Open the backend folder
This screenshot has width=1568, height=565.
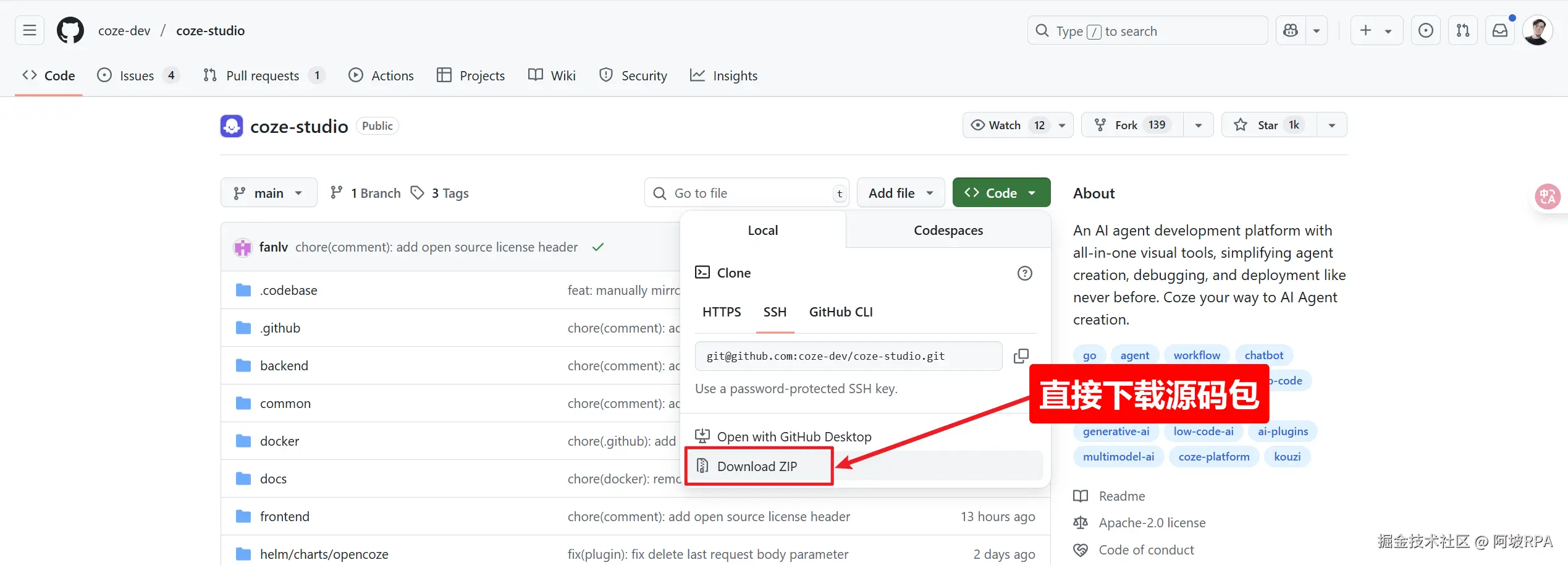pyautogui.click(x=284, y=366)
